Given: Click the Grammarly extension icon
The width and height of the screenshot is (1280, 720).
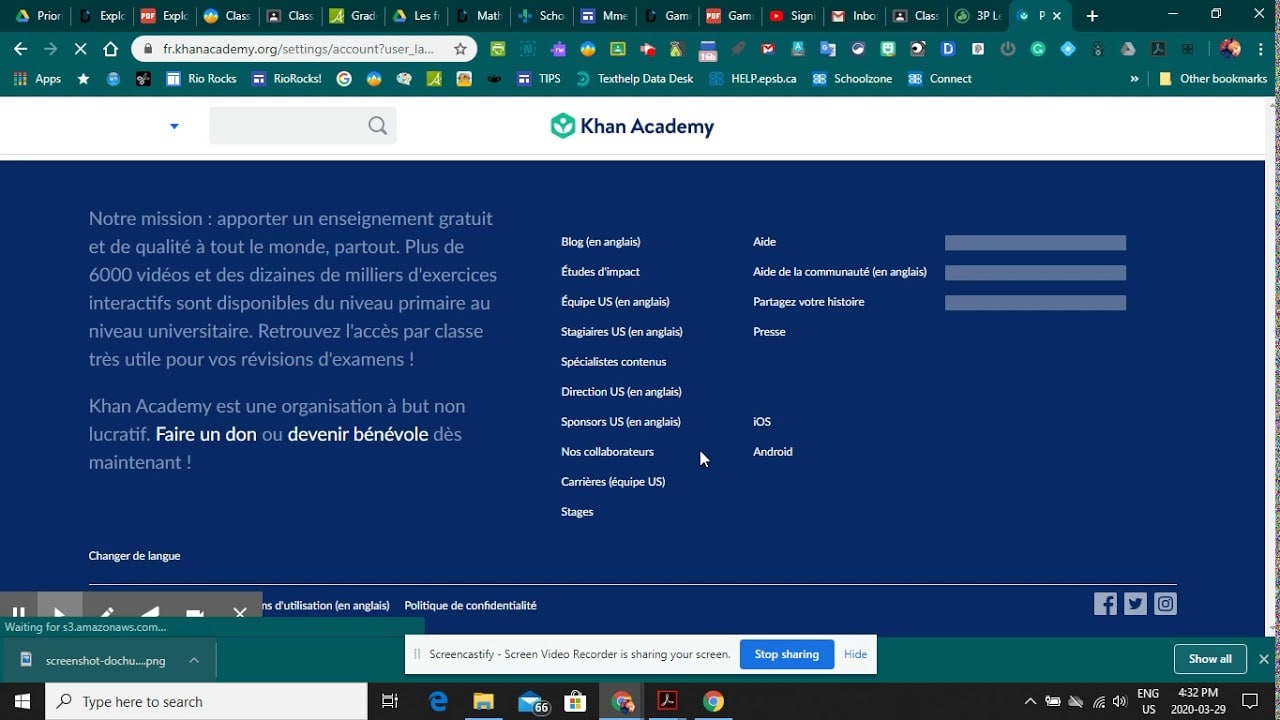Looking at the screenshot, I should coord(1038,48).
